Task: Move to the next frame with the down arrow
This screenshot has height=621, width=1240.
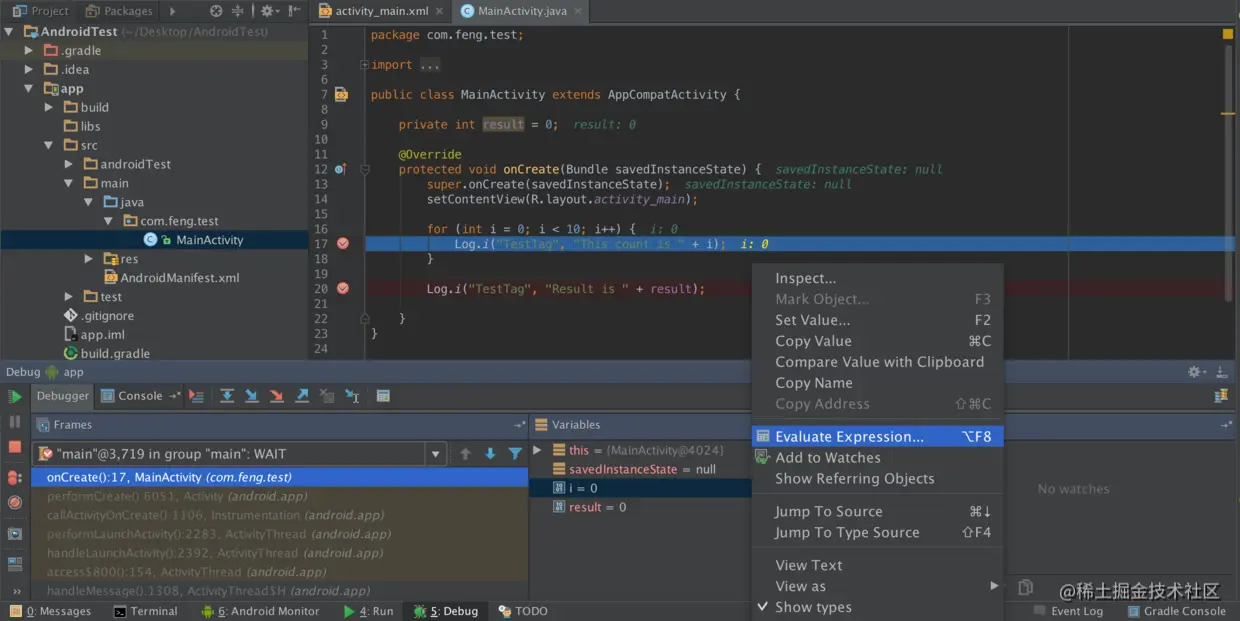Action: point(490,454)
